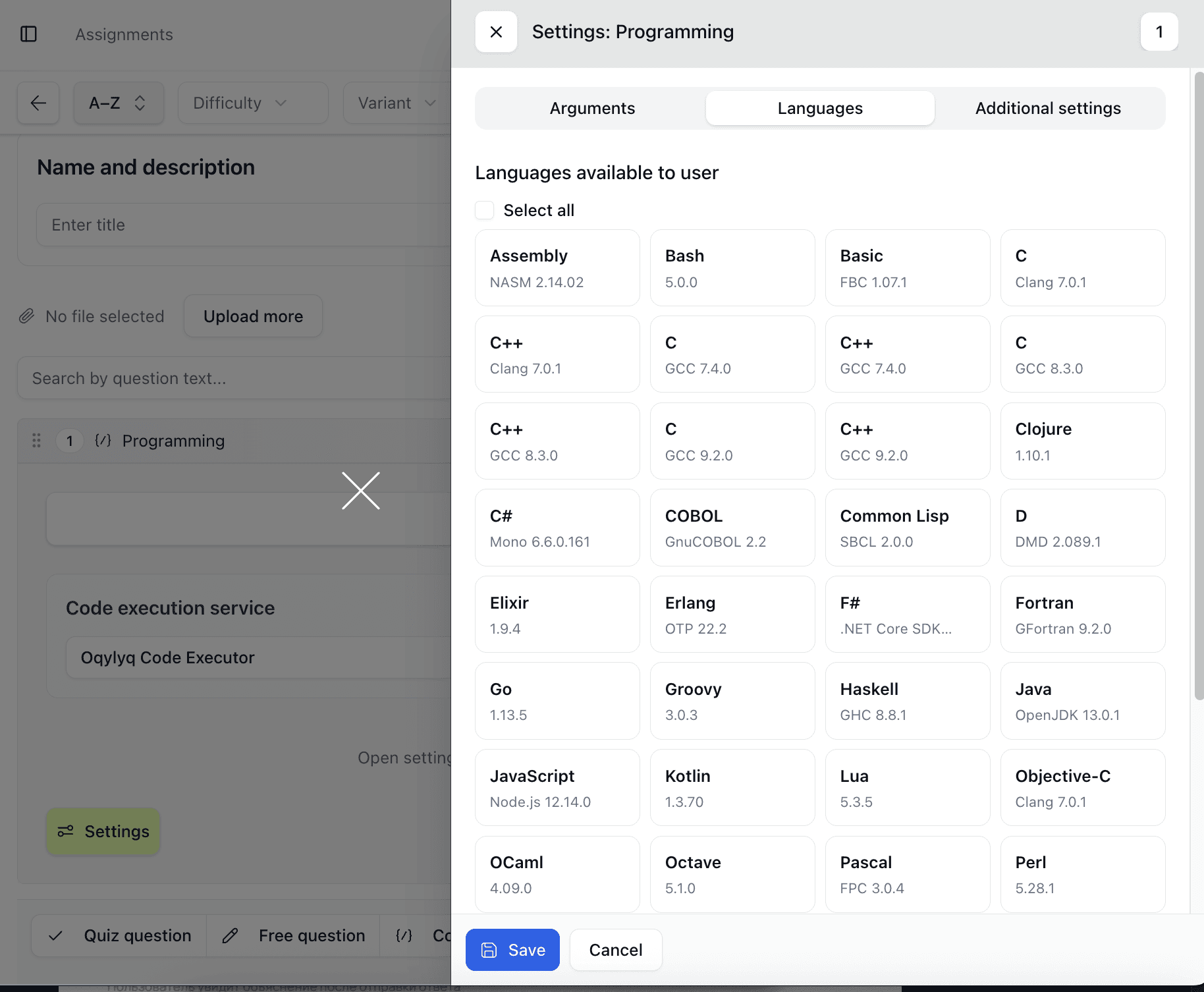Open the Variant filter dropdown
The image size is (1204, 992).
click(x=397, y=103)
